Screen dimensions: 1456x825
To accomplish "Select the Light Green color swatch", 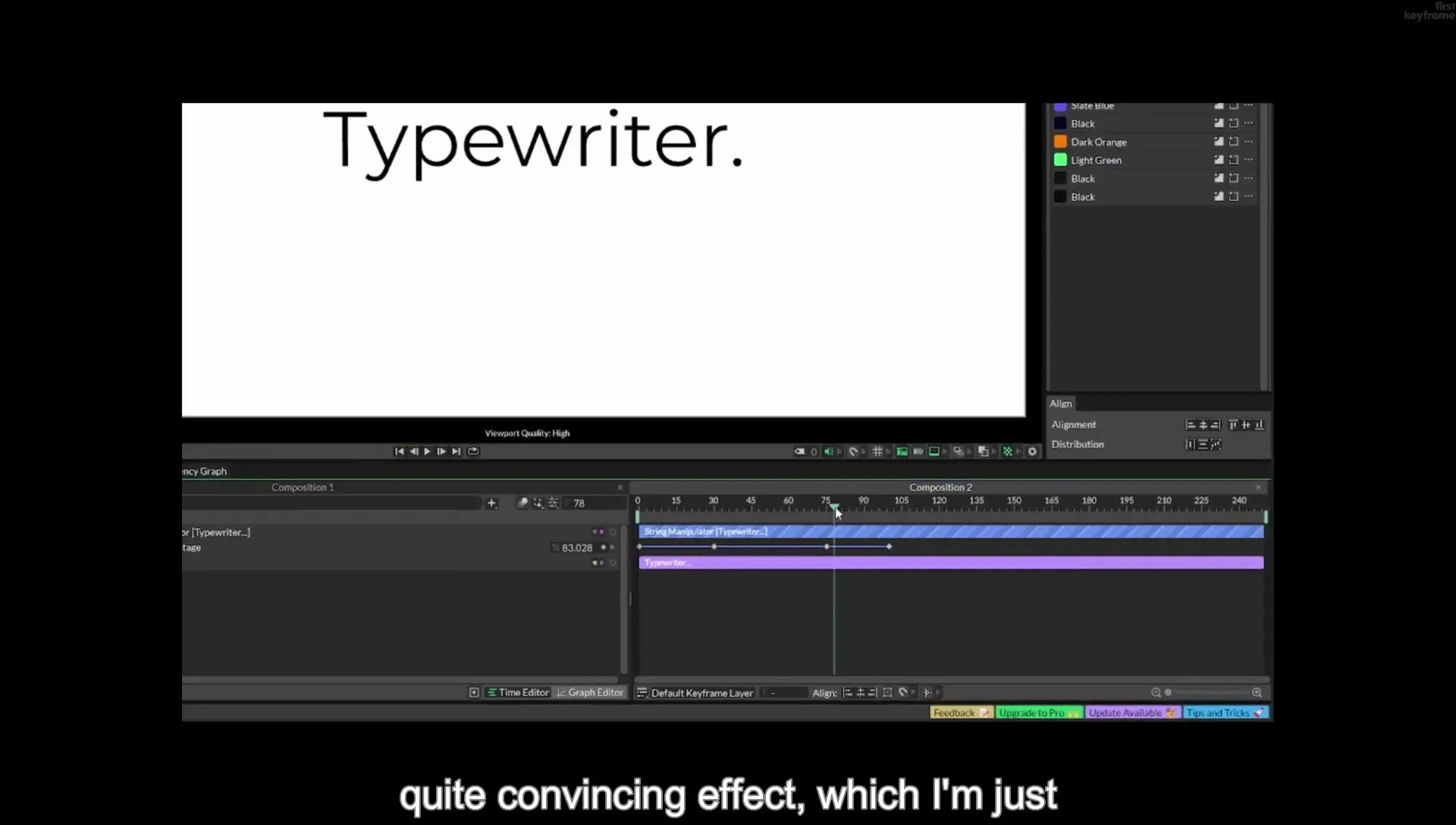I will coord(1060,160).
